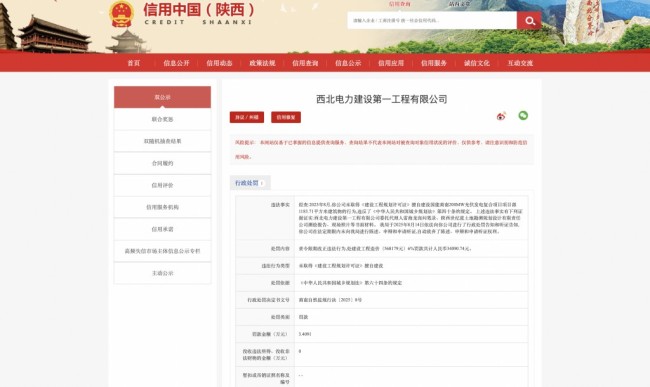Click the fine amount value 3.4091

pos(305,334)
